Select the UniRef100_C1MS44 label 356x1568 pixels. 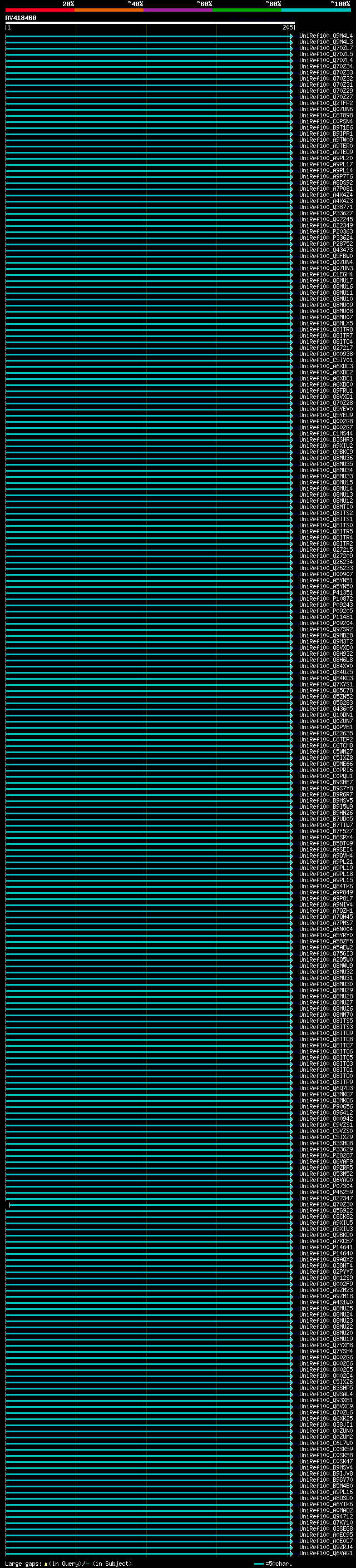(x=326, y=433)
